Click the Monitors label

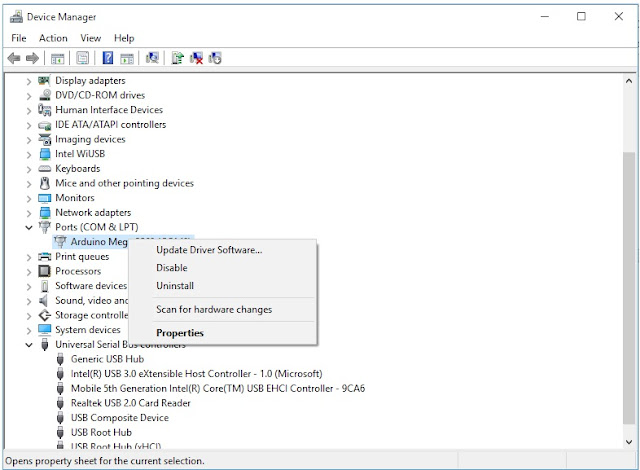pos(75,198)
